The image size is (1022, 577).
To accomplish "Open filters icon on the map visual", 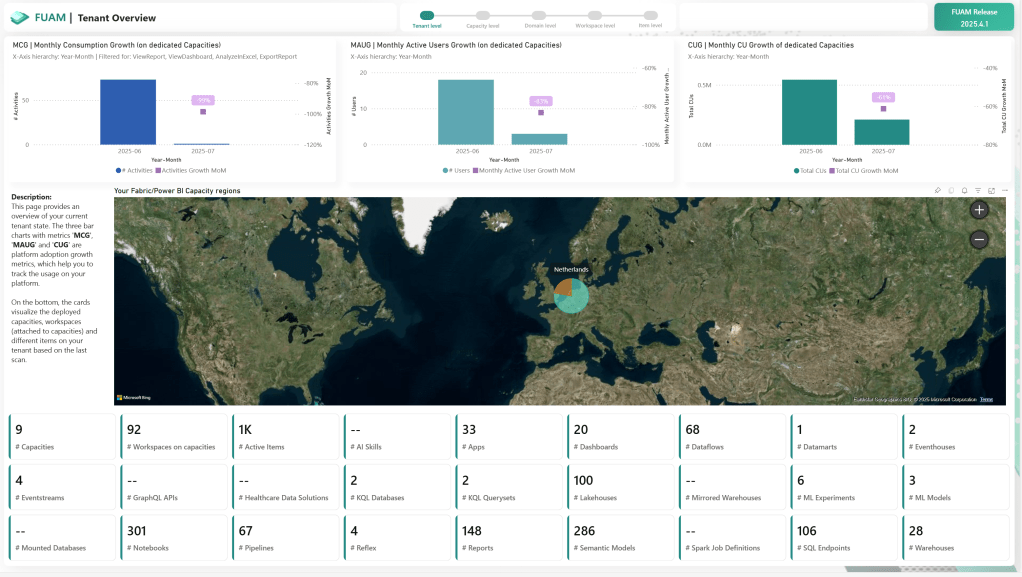I will point(978,190).
